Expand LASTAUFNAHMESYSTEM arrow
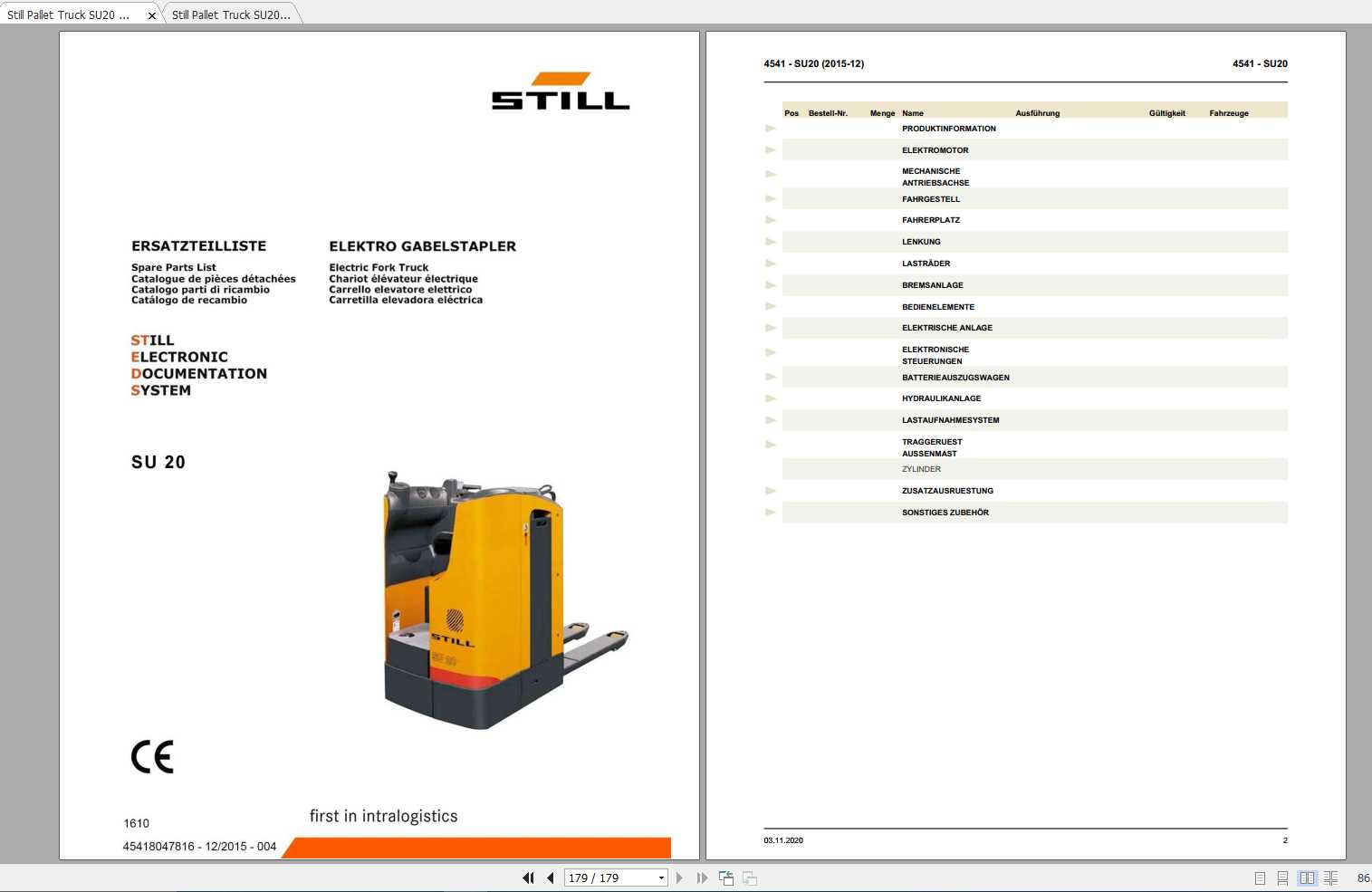 (x=771, y=420)
